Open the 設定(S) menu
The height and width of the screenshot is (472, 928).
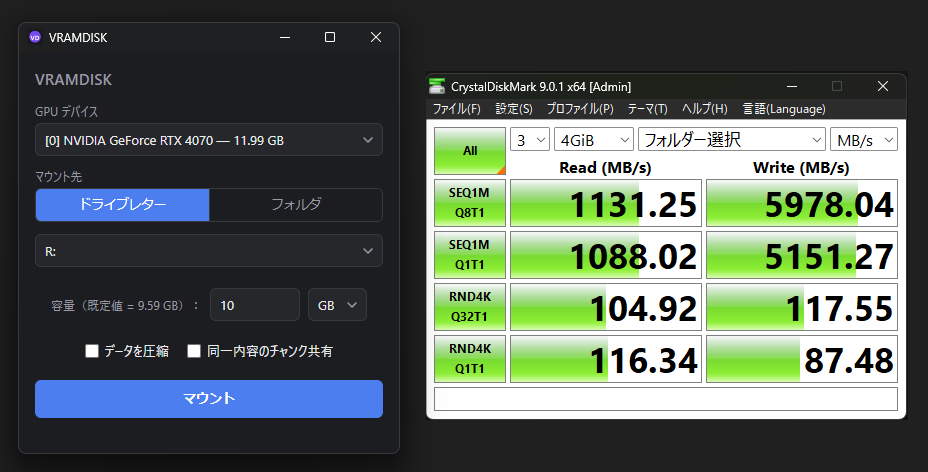514,109
